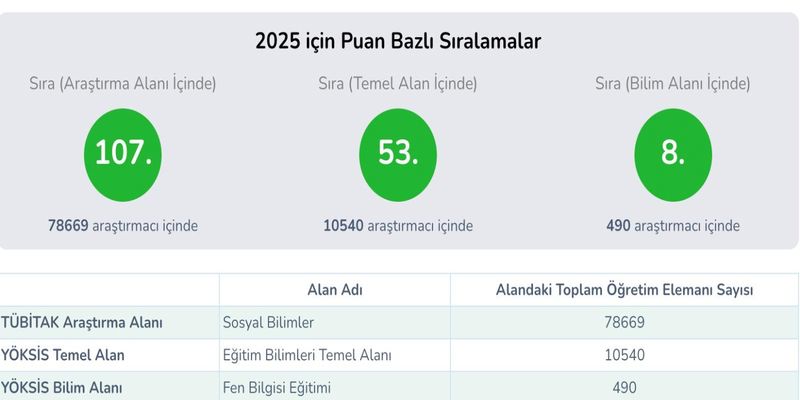Screen dimensions: 800x400
Task: Select the 'TÜBİTAK Araştırma Alanı' row label
Action: click(82, 322)
